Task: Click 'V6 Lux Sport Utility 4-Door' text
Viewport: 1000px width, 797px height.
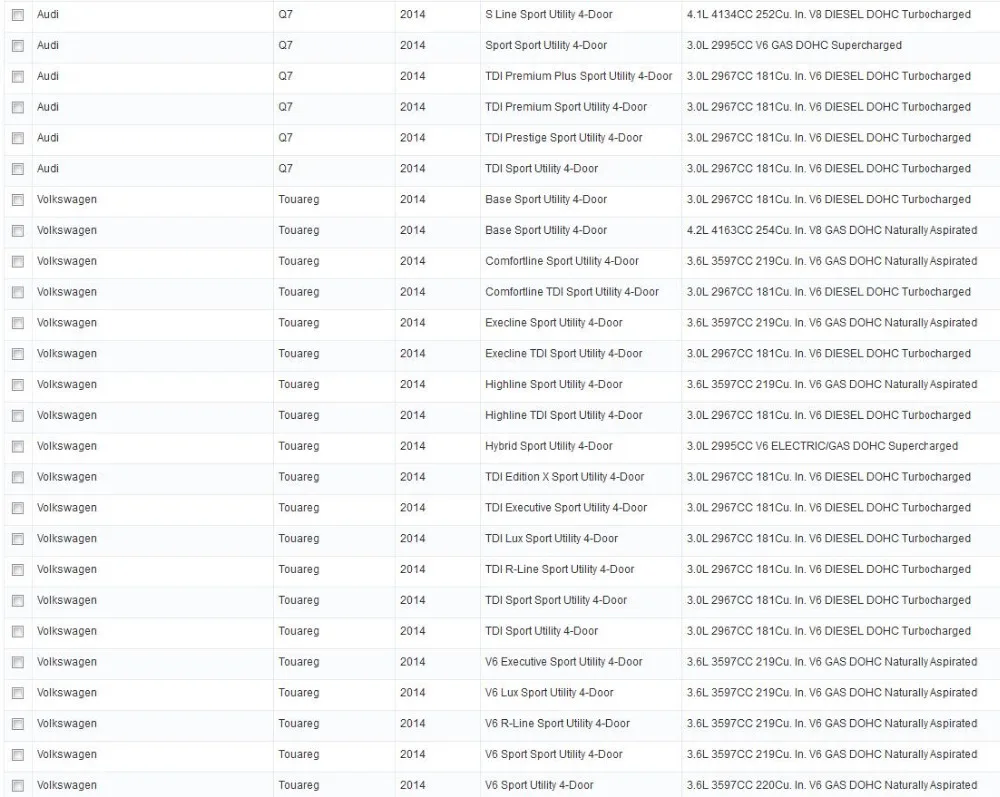Action: (x=549, y=692)
